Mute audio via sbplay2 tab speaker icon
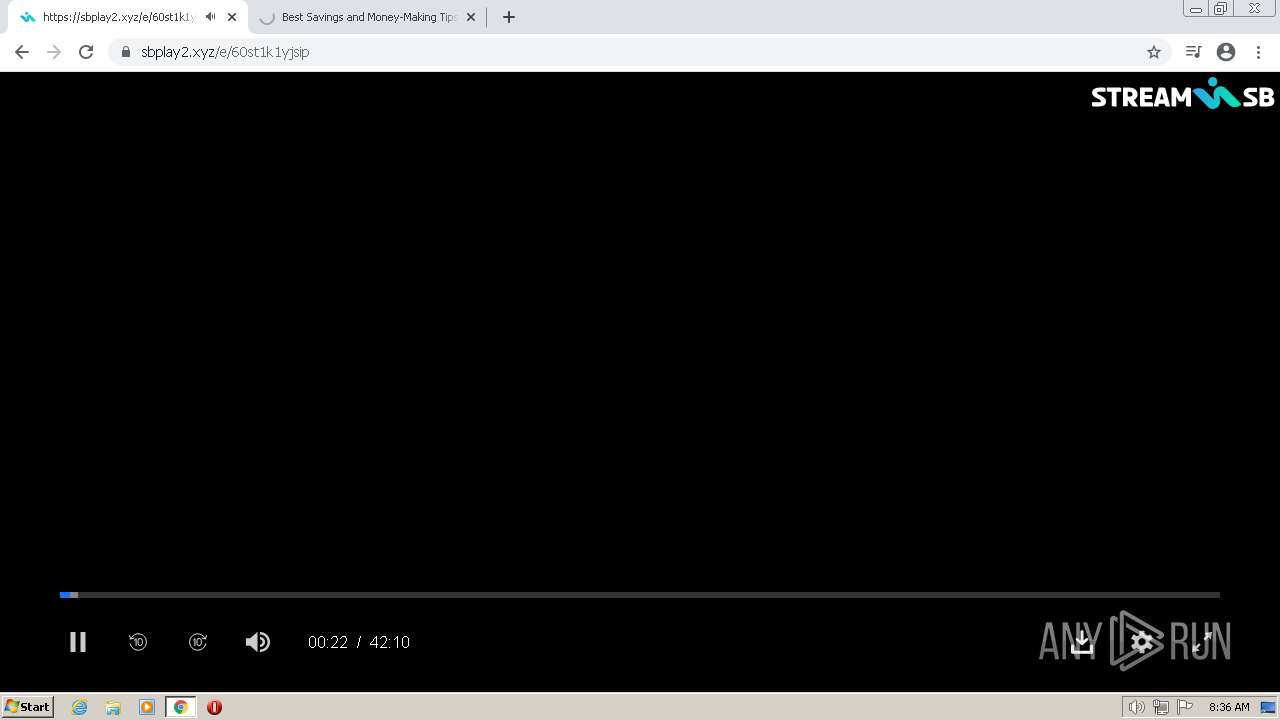The image size is (1280, 720). click(210, 17)
